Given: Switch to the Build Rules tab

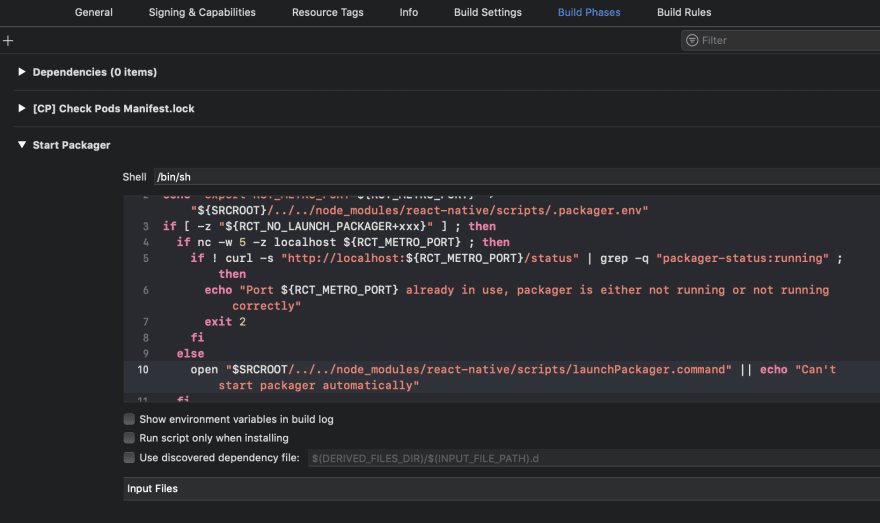Looking at the screenshot, I should (684, 12).
